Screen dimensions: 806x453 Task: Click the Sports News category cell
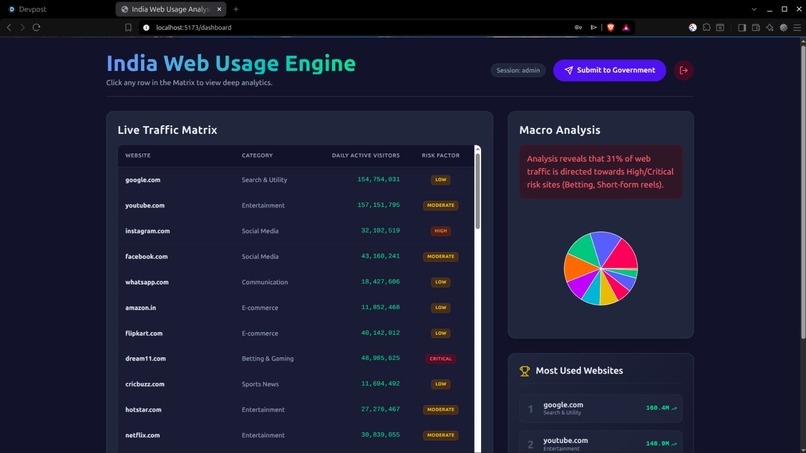260,384
